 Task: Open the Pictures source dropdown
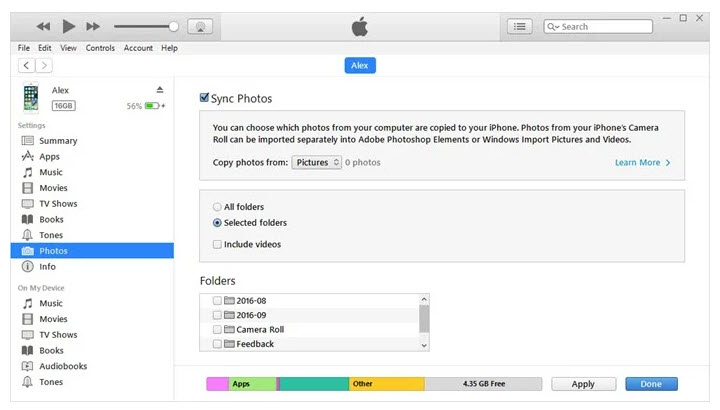[x=317, y=163]
